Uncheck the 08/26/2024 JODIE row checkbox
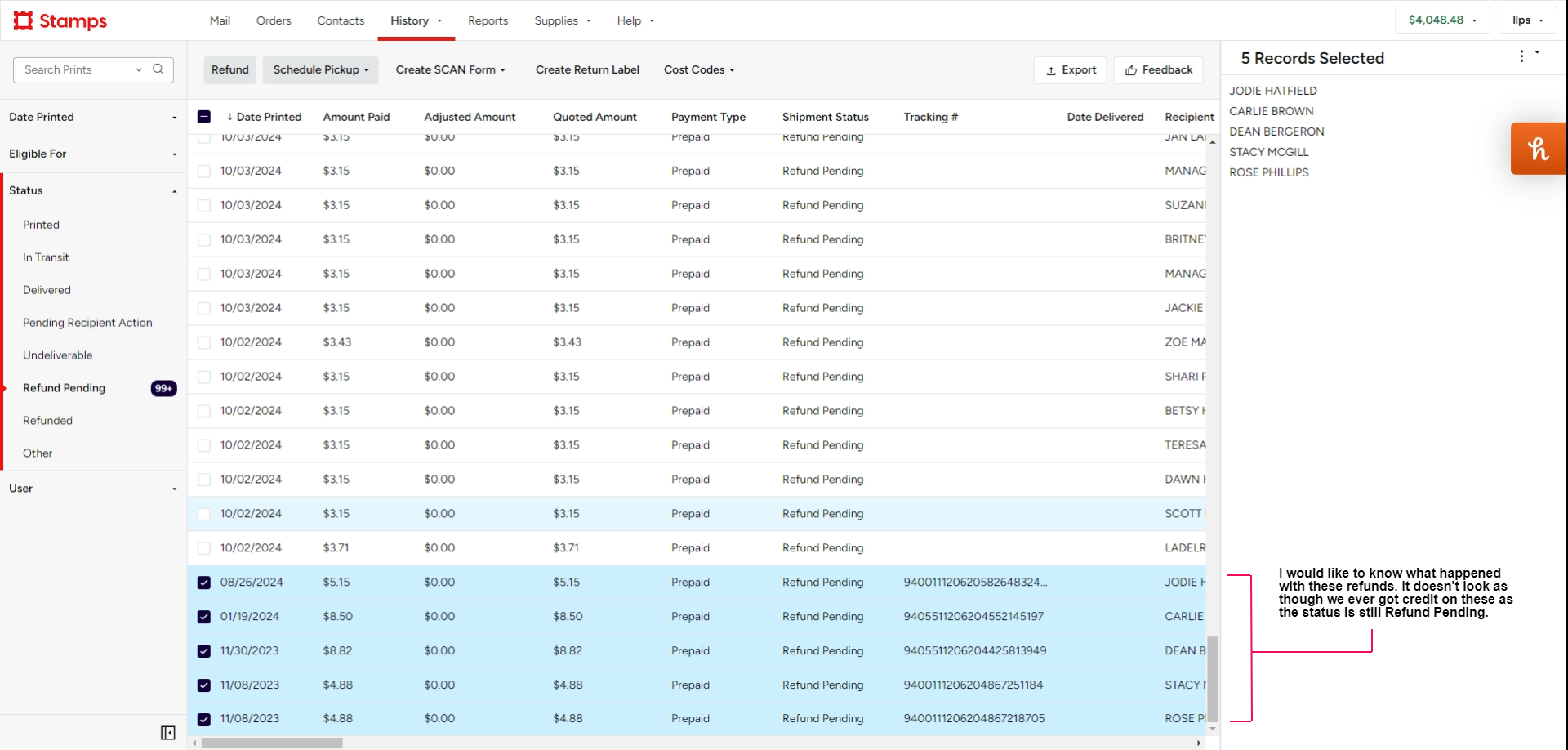 pos(204,583)
